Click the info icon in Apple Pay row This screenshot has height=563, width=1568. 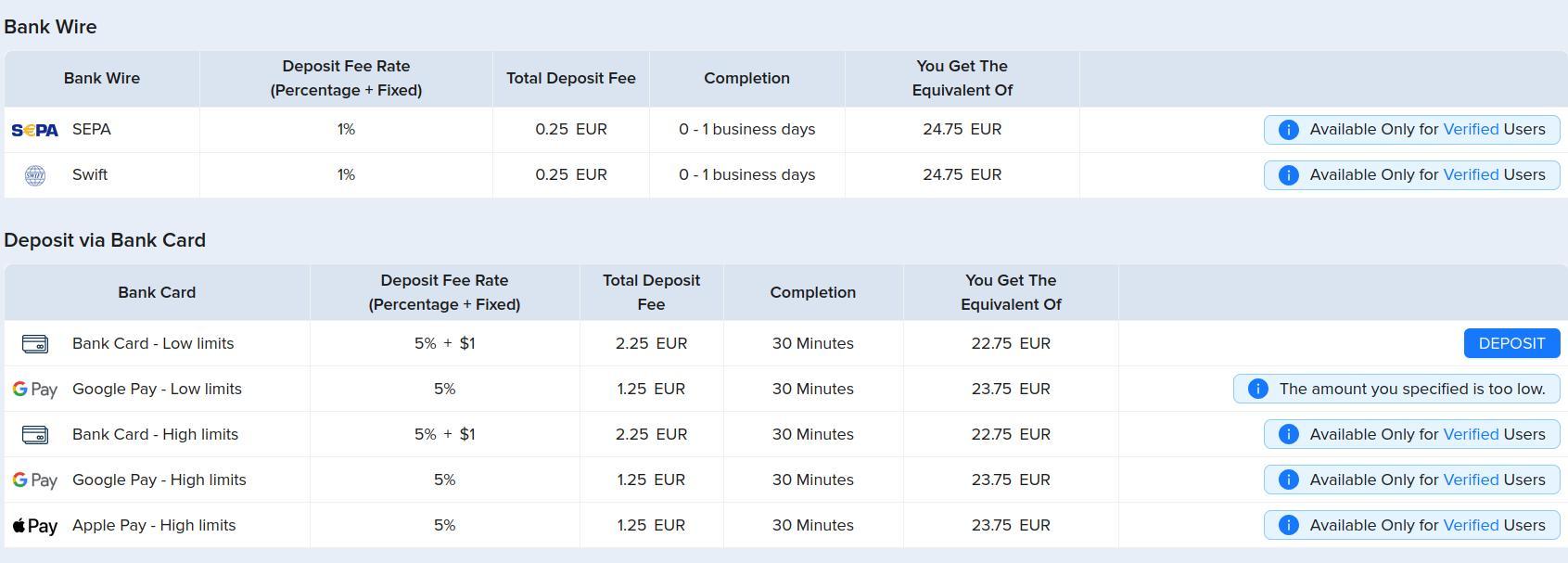click(1288, 526)
